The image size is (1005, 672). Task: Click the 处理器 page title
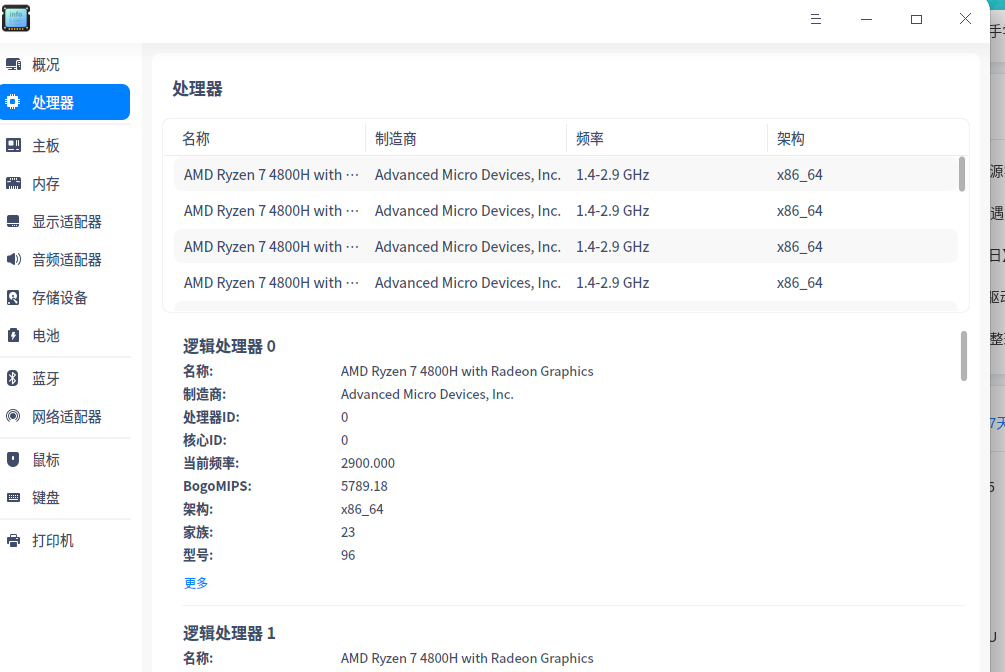[x=197, y=88]
